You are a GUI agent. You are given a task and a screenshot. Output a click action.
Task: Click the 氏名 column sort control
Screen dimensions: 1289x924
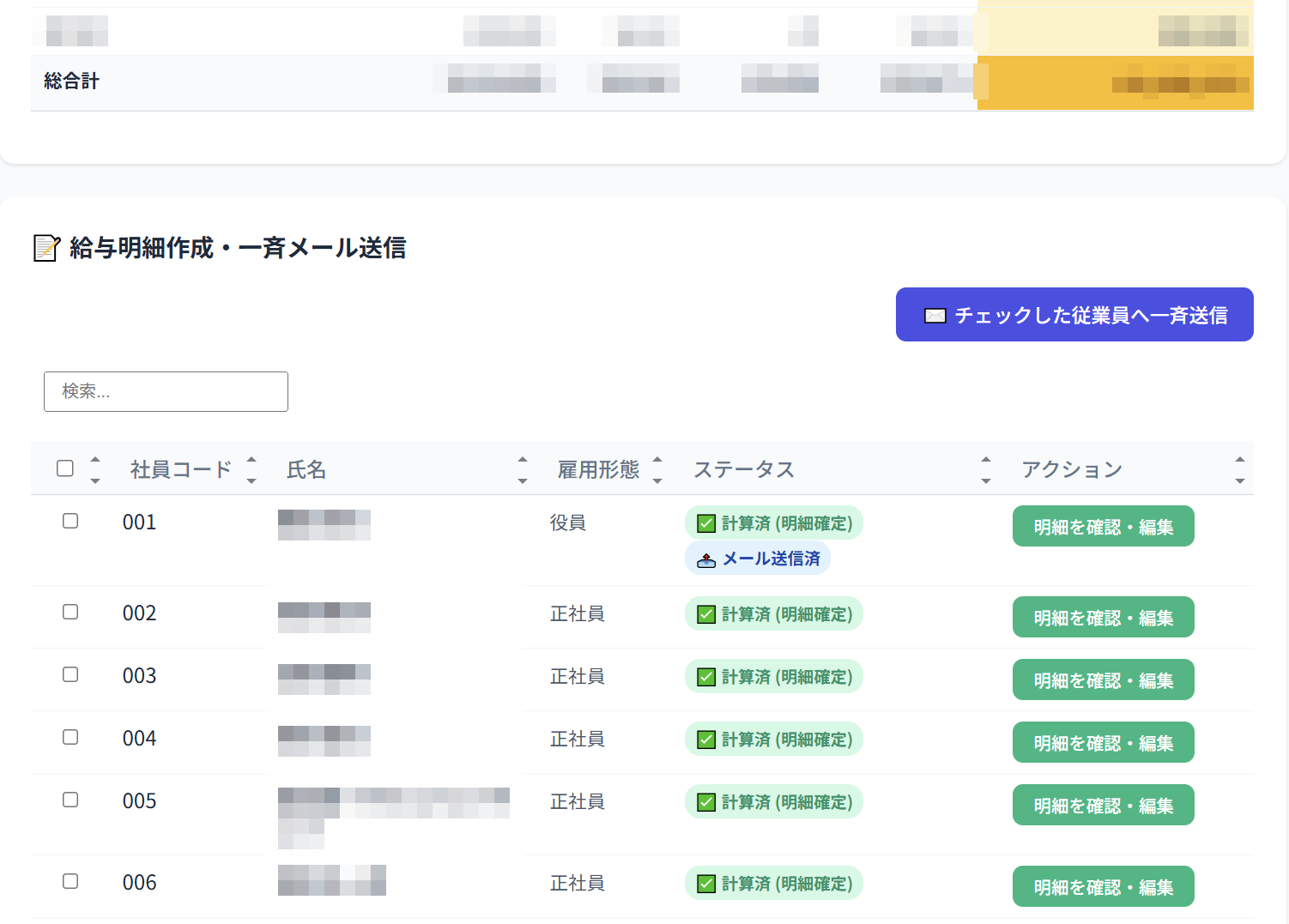tap(523, 468)
